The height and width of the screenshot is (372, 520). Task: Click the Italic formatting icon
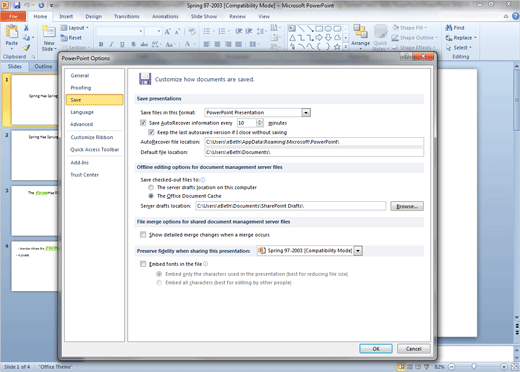click(111, 44)
